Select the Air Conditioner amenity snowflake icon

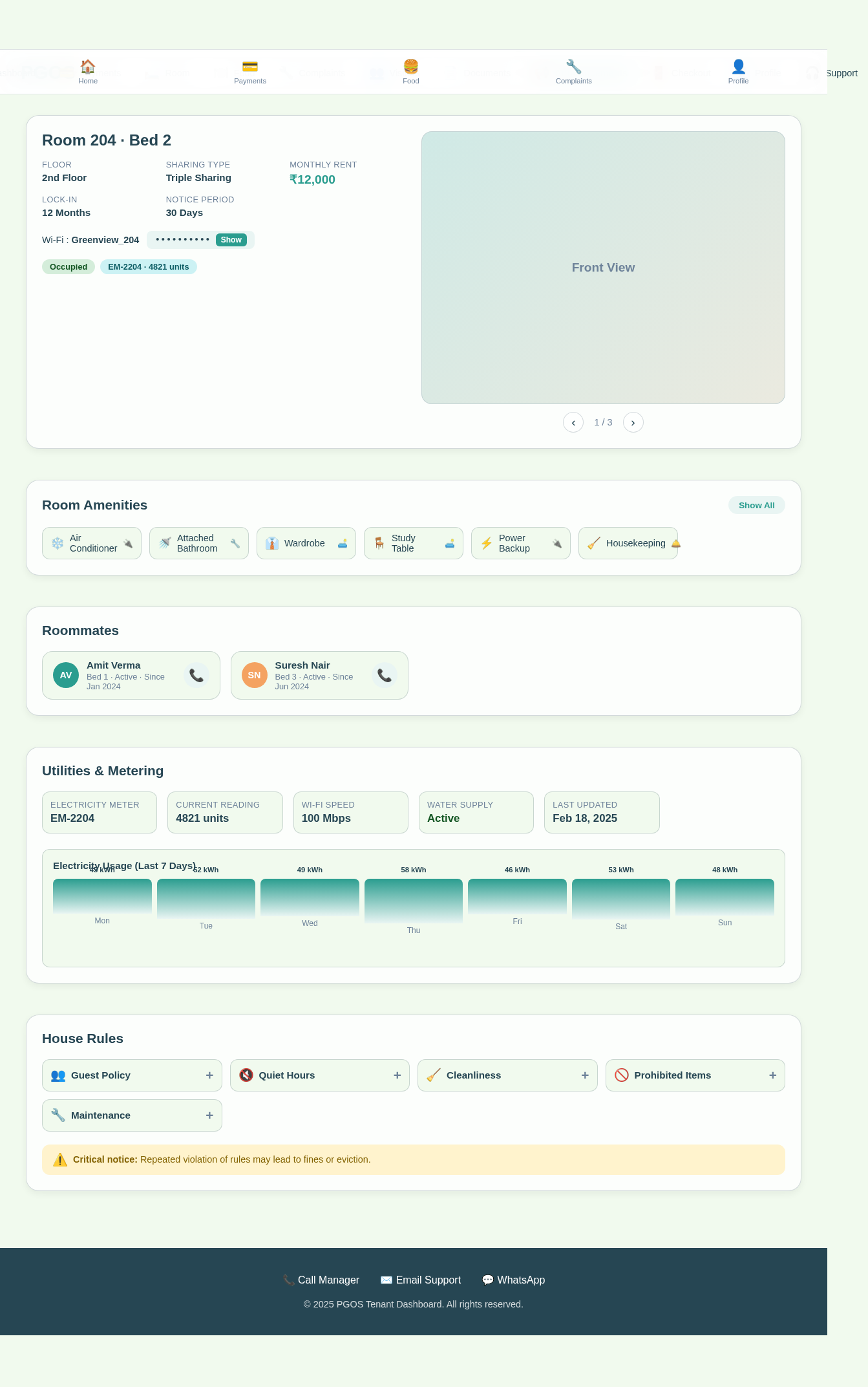coord(58,543)
